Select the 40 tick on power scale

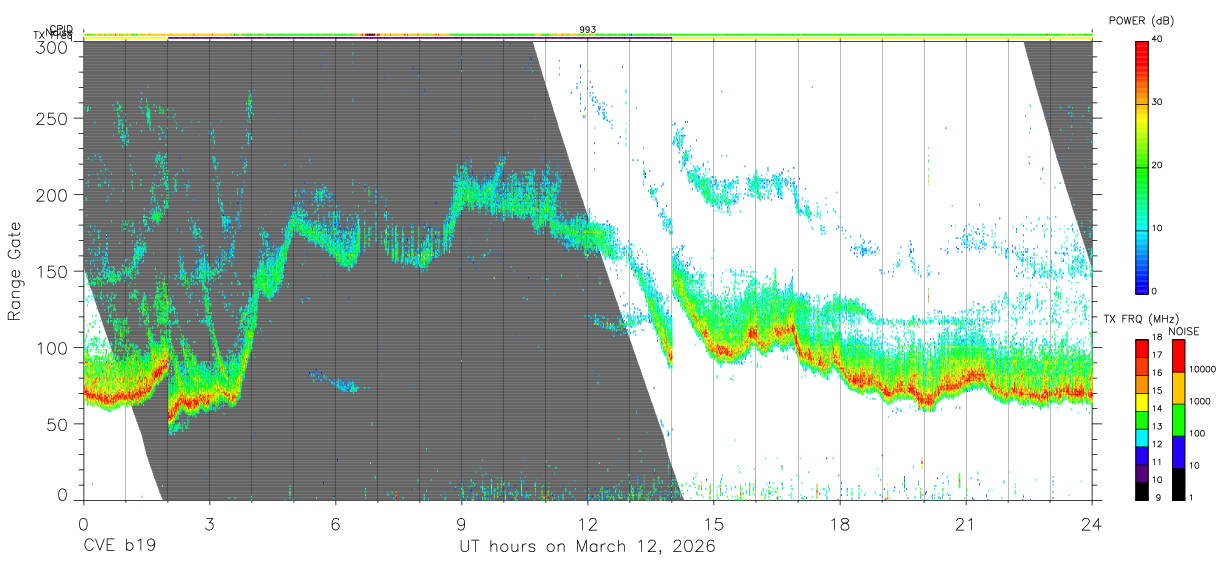[x=1159, y=39]
